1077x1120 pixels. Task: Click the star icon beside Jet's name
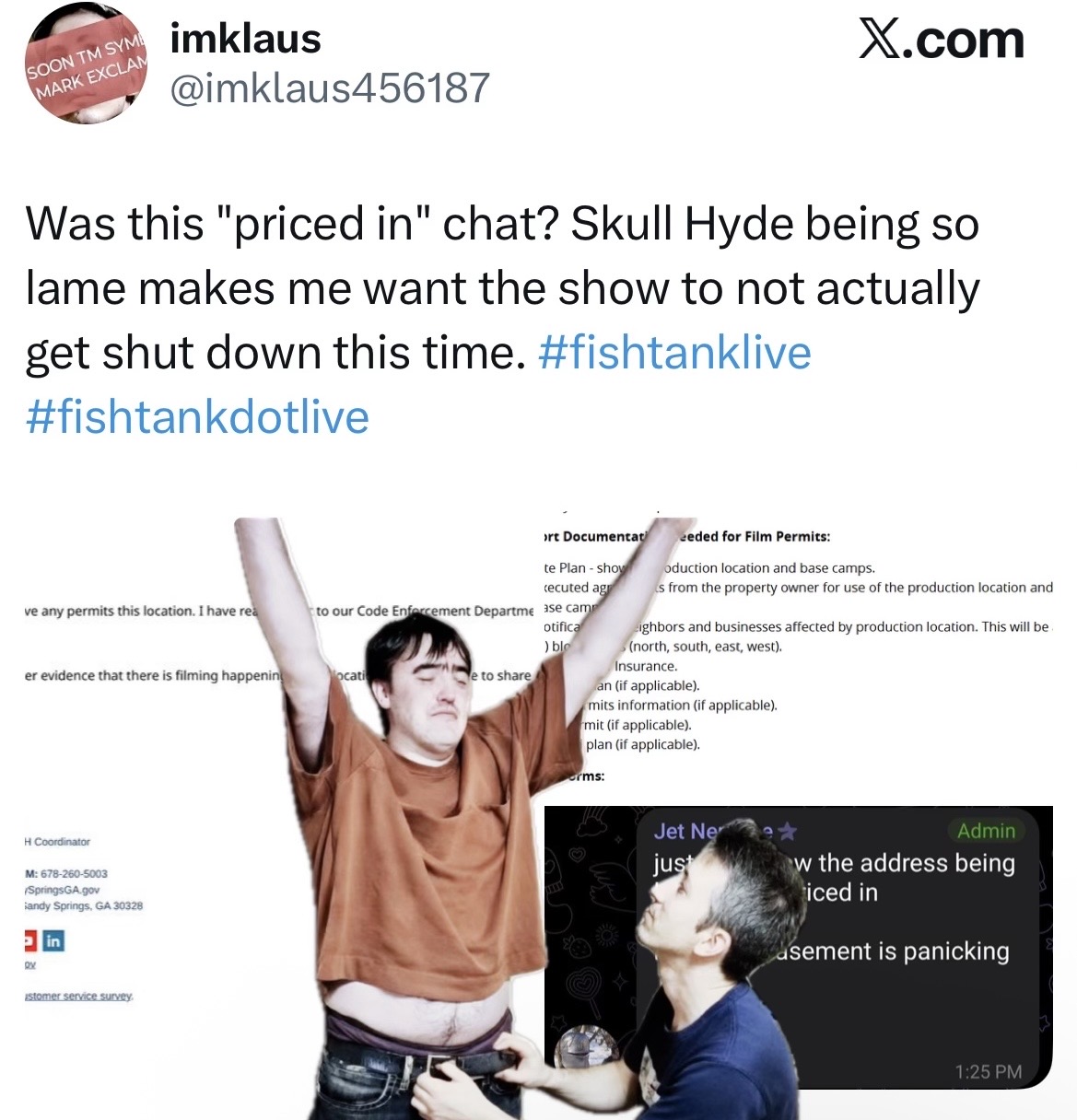click(x=786, y=832)
